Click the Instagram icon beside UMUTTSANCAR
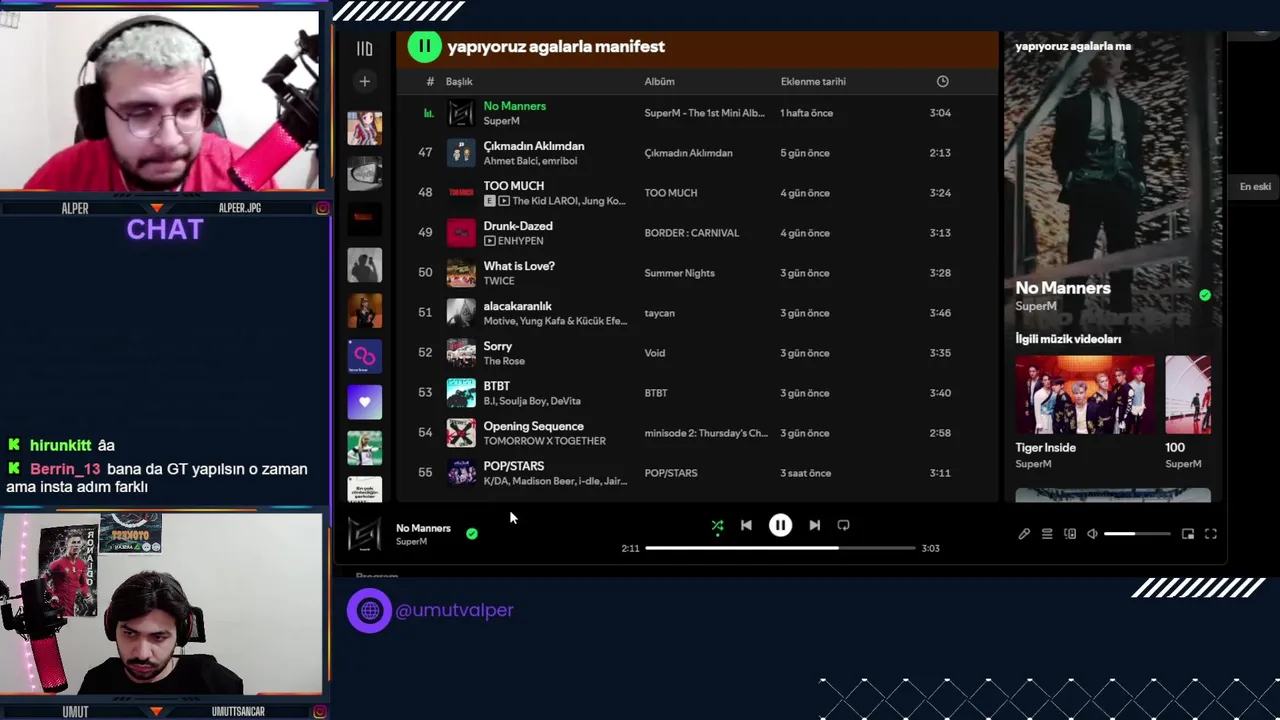 point(322,711)
